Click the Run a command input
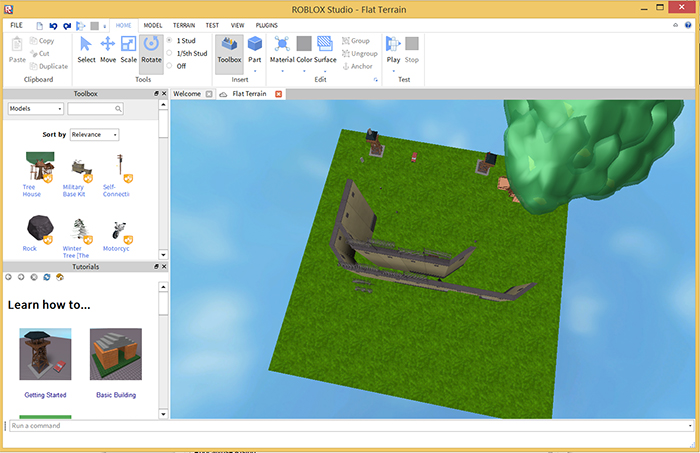Image resolution: width=700 pixels, height=453 pixels. [x=351, y=426]
